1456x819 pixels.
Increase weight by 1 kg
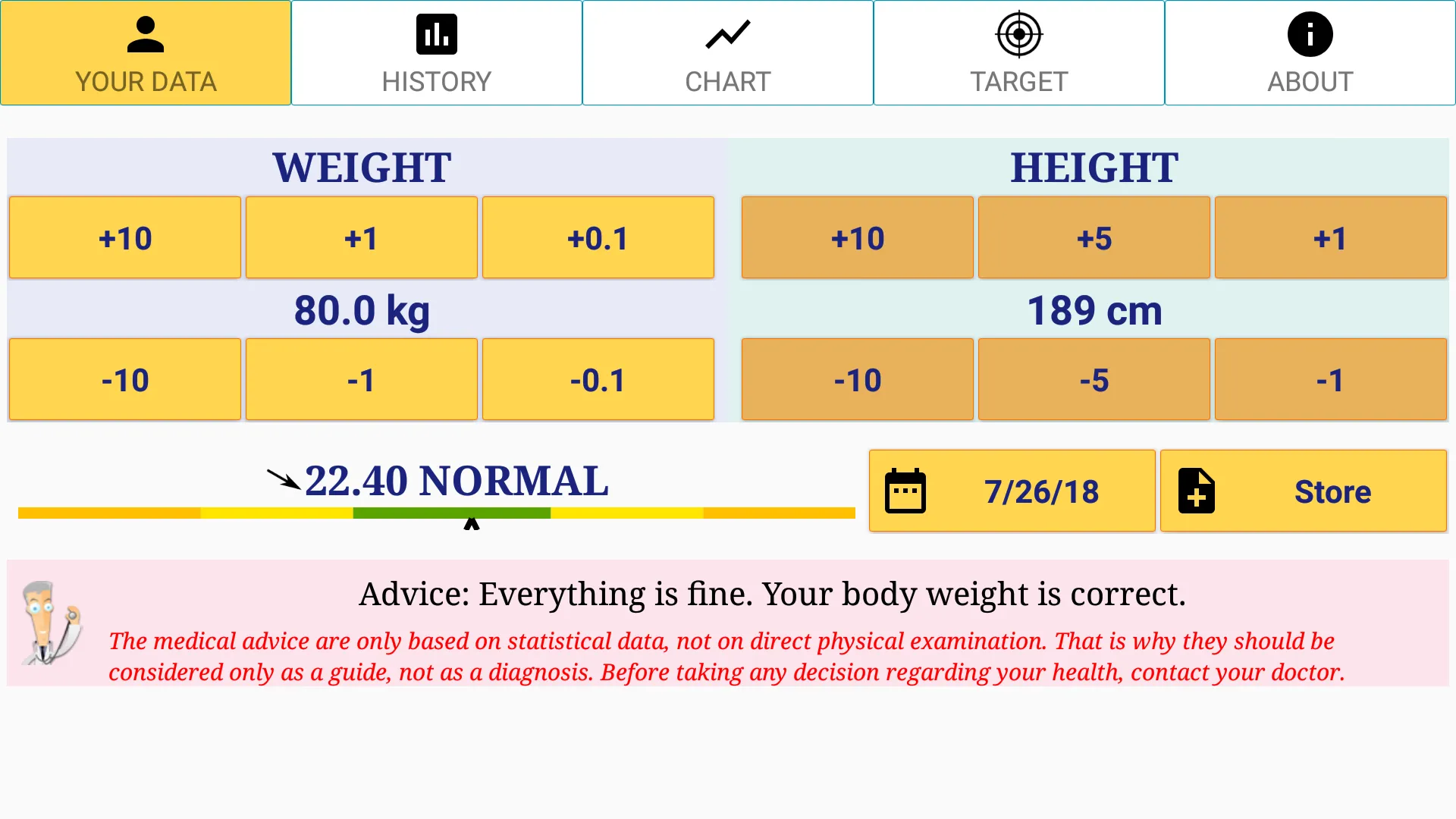click(362, 238)
